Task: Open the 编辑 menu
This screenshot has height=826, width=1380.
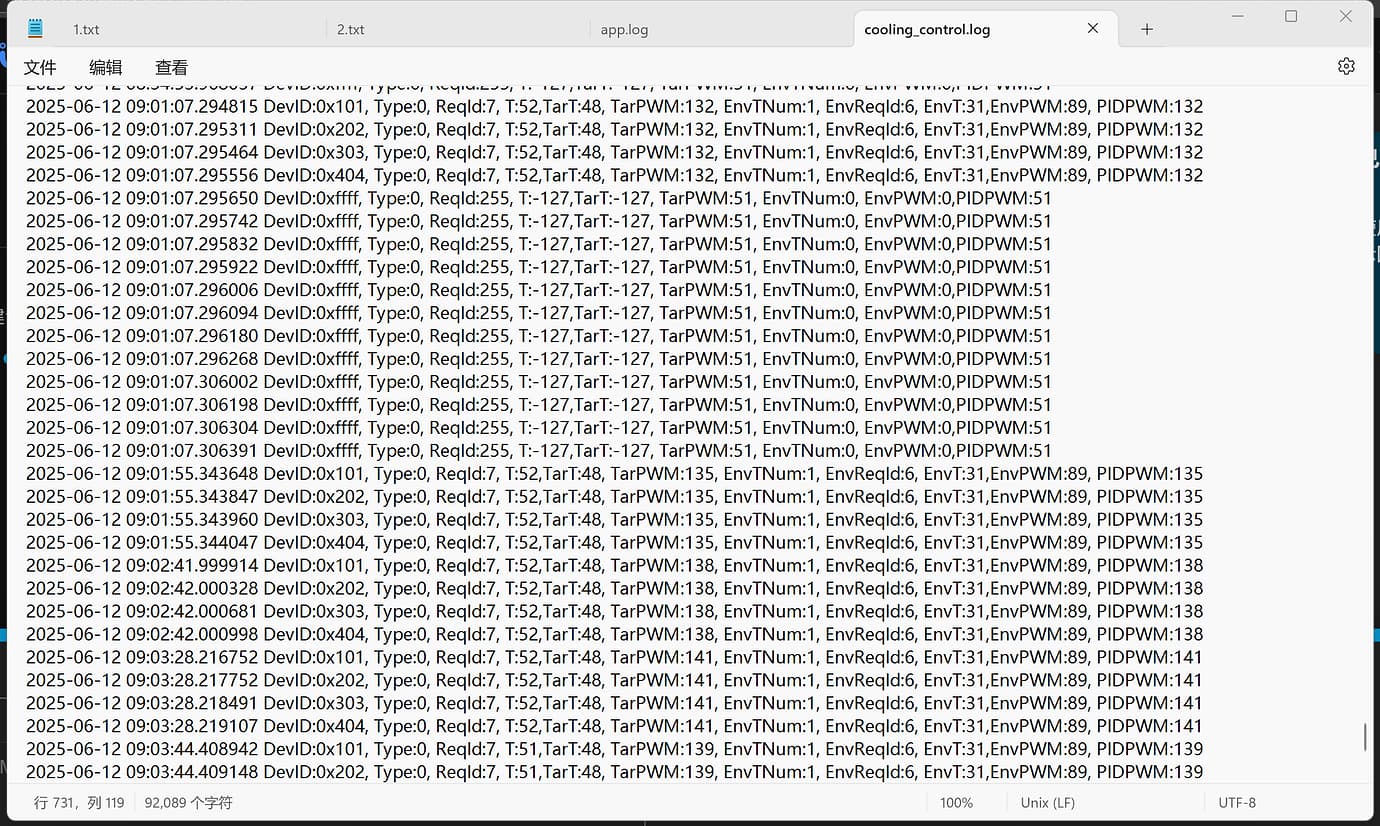Action: point(106,67)
